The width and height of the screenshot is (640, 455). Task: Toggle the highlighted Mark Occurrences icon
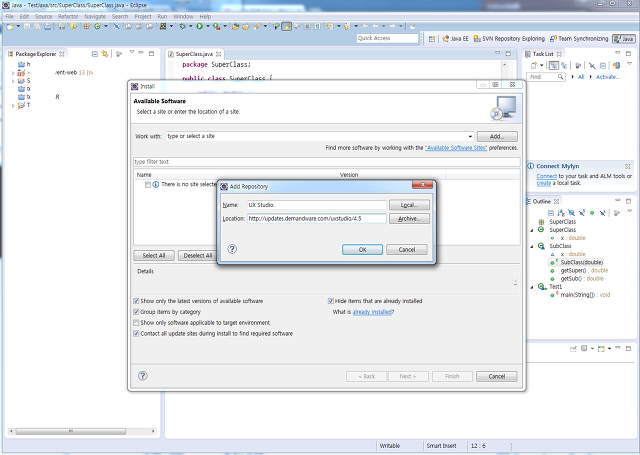coord(287,27)
